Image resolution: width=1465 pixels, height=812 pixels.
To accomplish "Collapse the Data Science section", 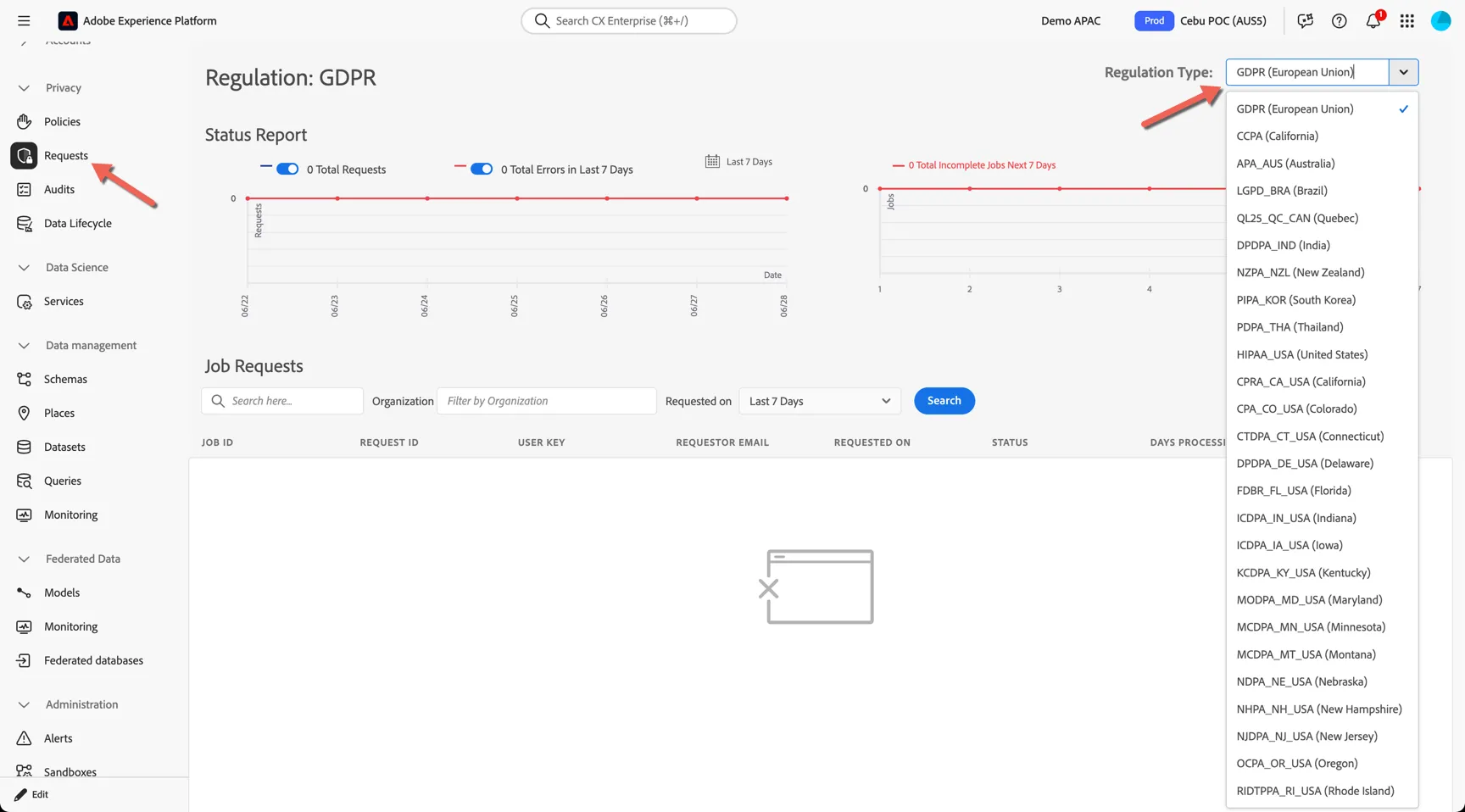I will [x=24, y=268].
